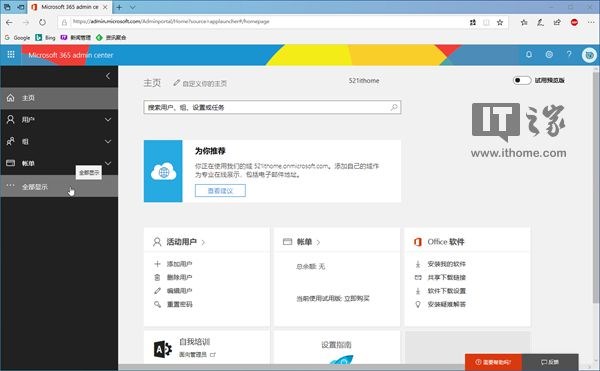Open the red adblock extension icon
The image size is (600, 371).
(x=574, y=23)
